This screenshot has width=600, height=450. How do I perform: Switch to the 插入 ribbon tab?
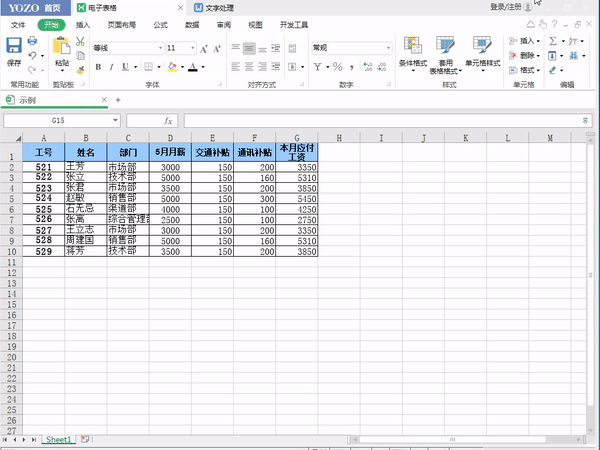tap(83, 25)
